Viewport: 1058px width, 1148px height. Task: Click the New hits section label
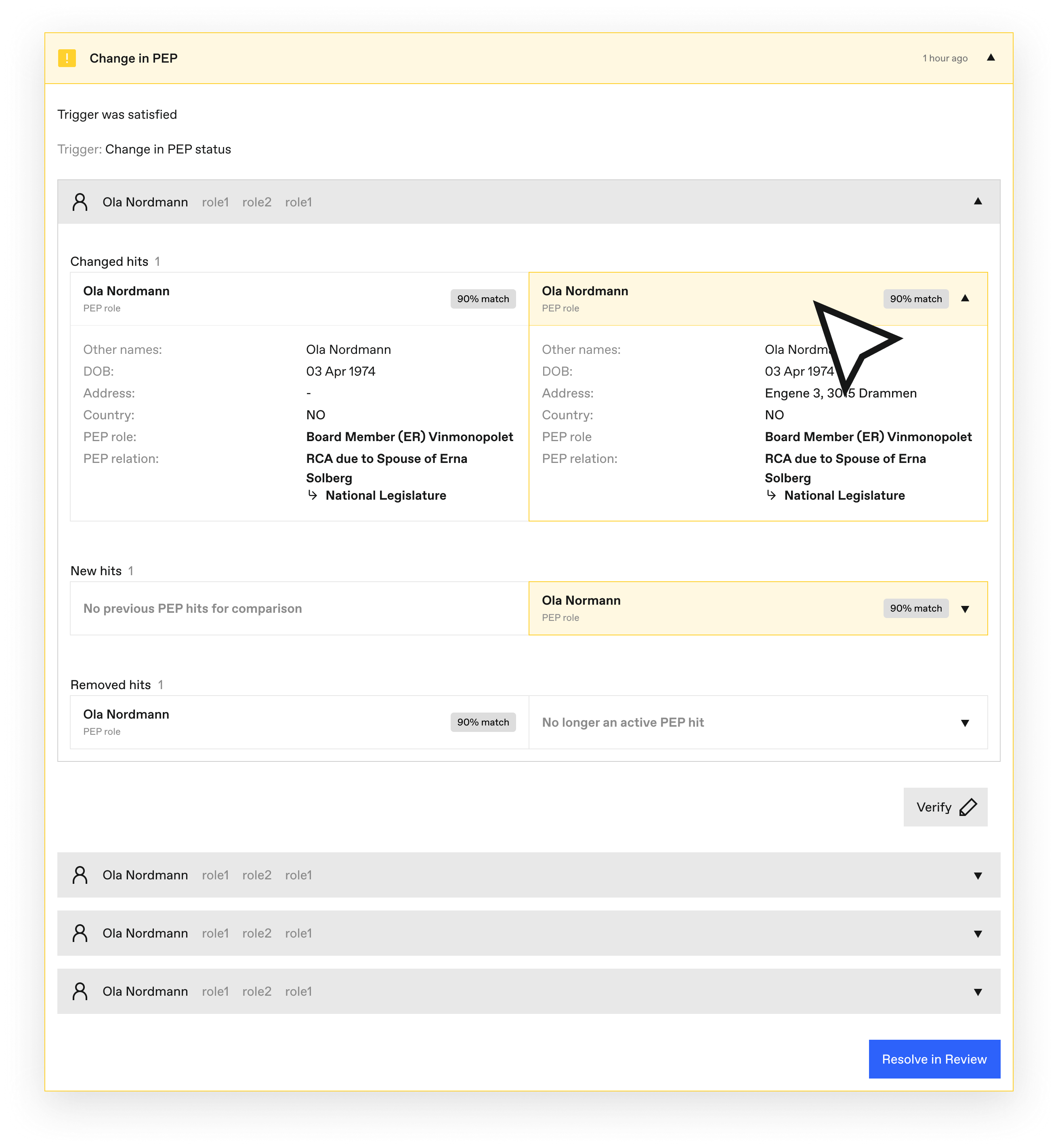point(96,571)
